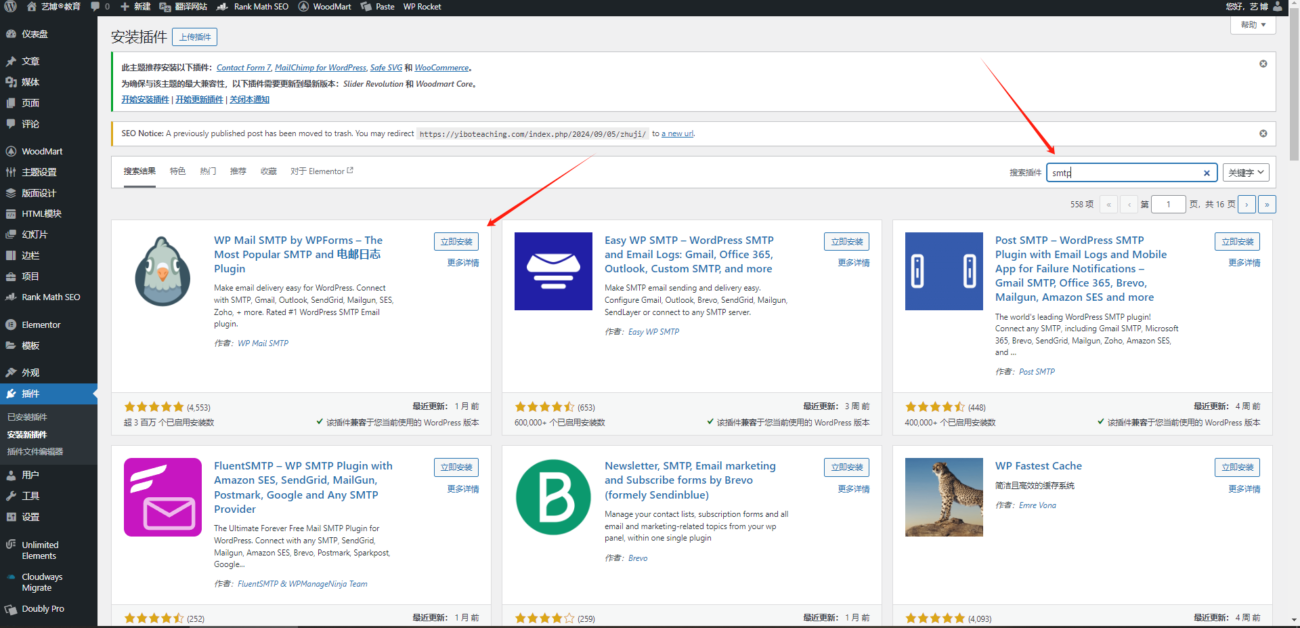Click Paste in the top admin bar
Screen dimensions: 1300x628
tap(377, 6)
